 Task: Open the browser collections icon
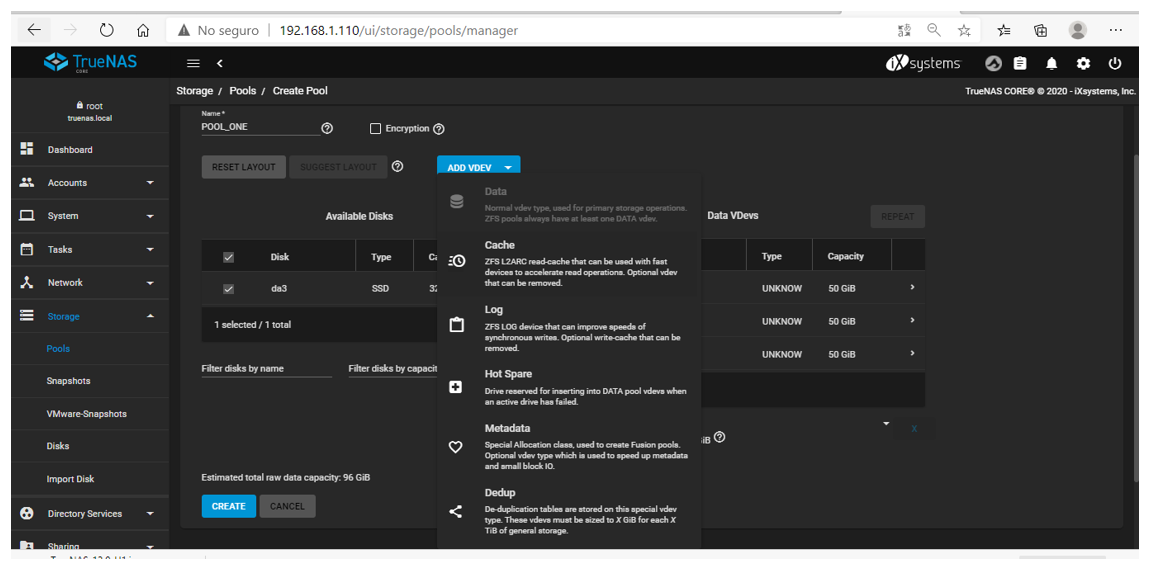(1040, 30)
